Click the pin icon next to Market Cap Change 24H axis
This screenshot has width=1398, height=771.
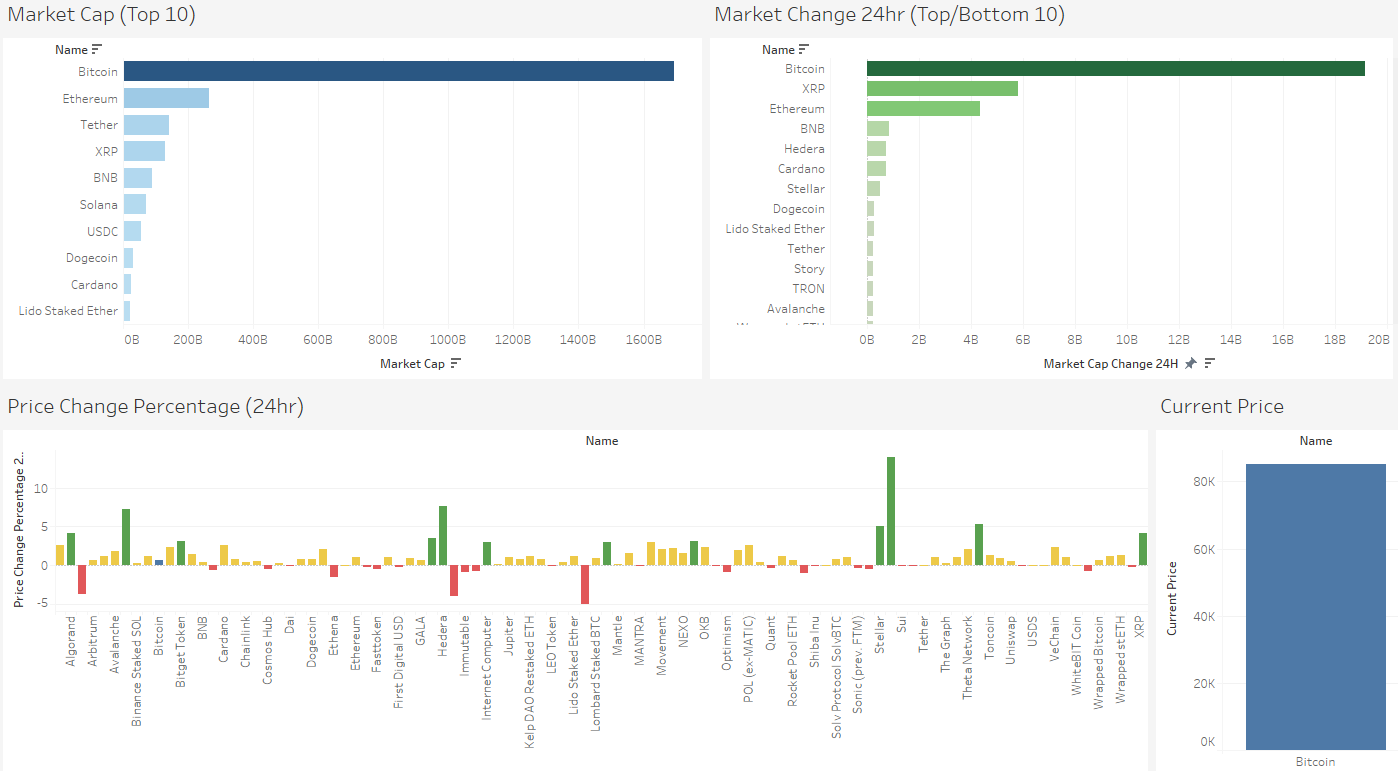1189,363
